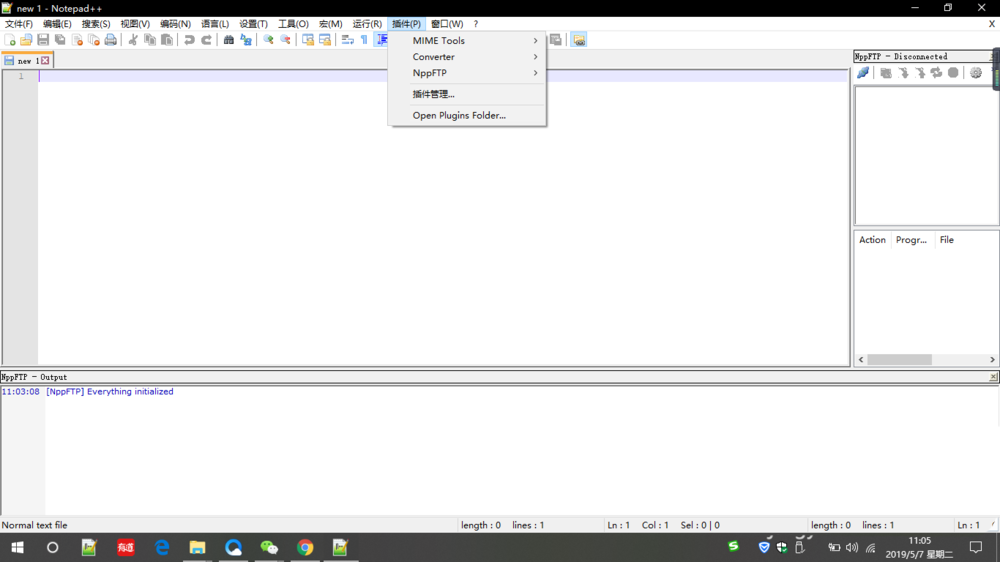Screen dimensions: 1000x562
Task: Open the 搜索(S) menu
Action: coord(96,24)
